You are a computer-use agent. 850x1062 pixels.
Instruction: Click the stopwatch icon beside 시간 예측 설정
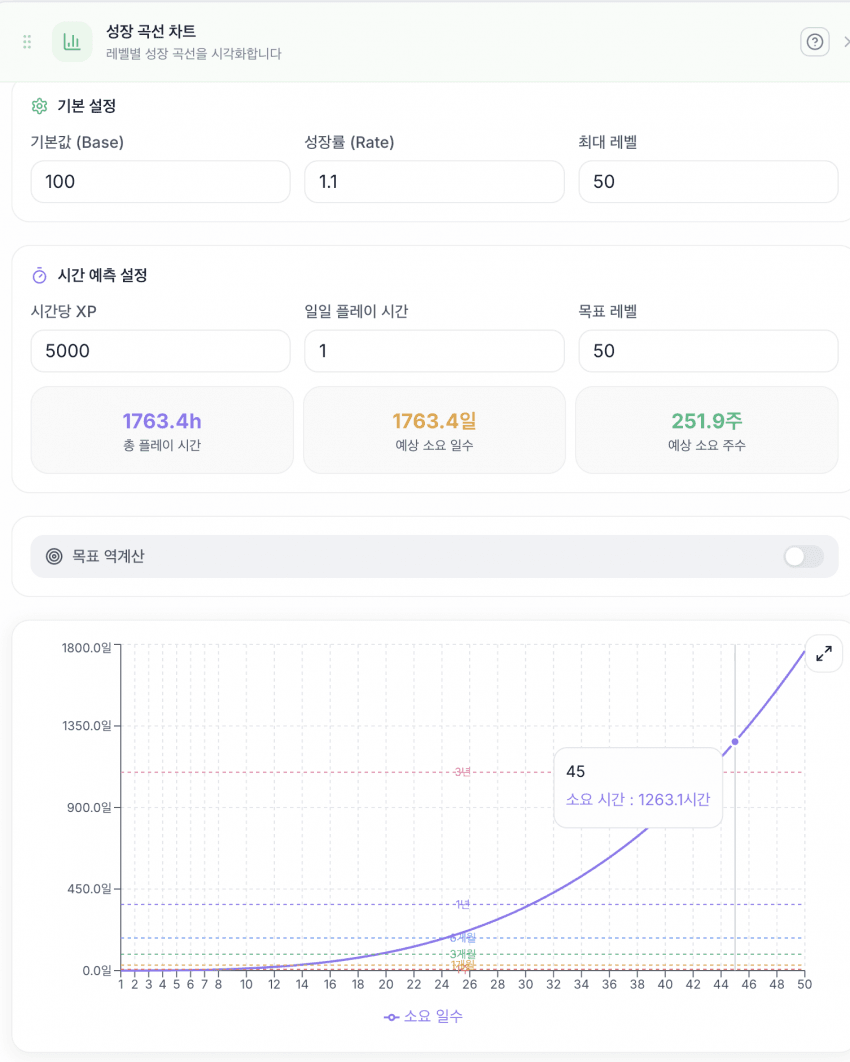click(x=40, y=275)
